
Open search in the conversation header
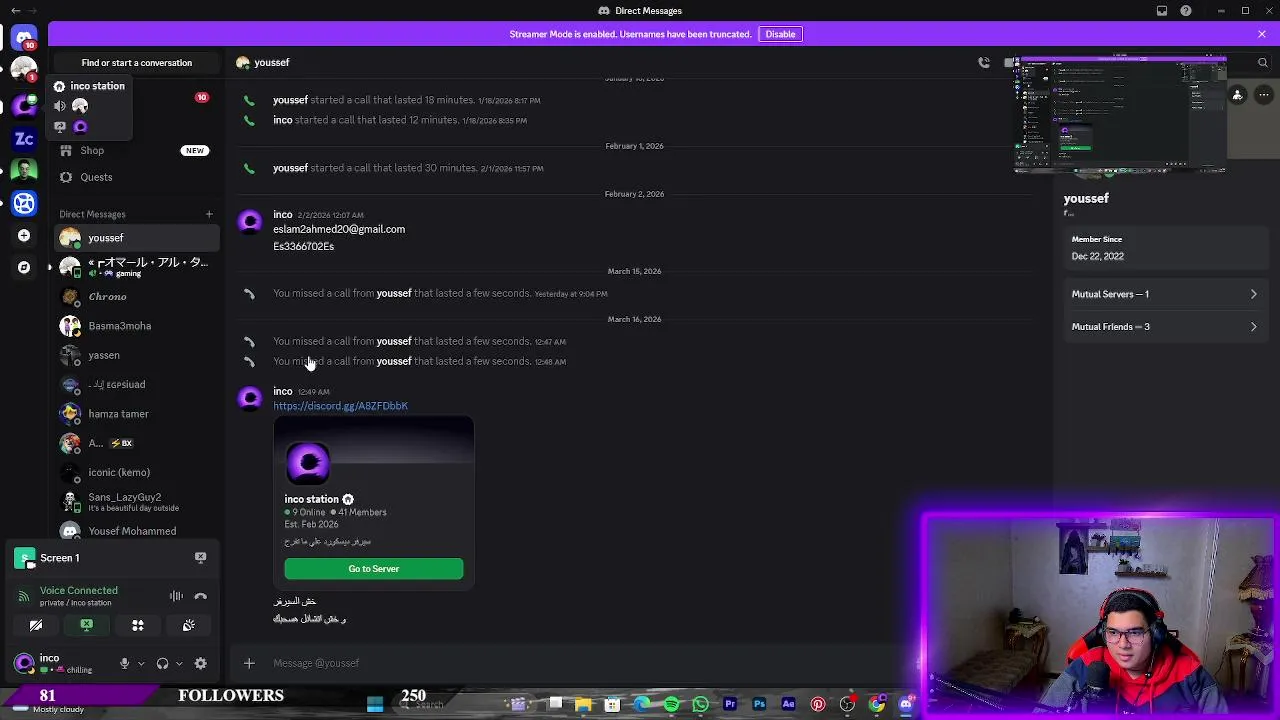[1262, 62]
